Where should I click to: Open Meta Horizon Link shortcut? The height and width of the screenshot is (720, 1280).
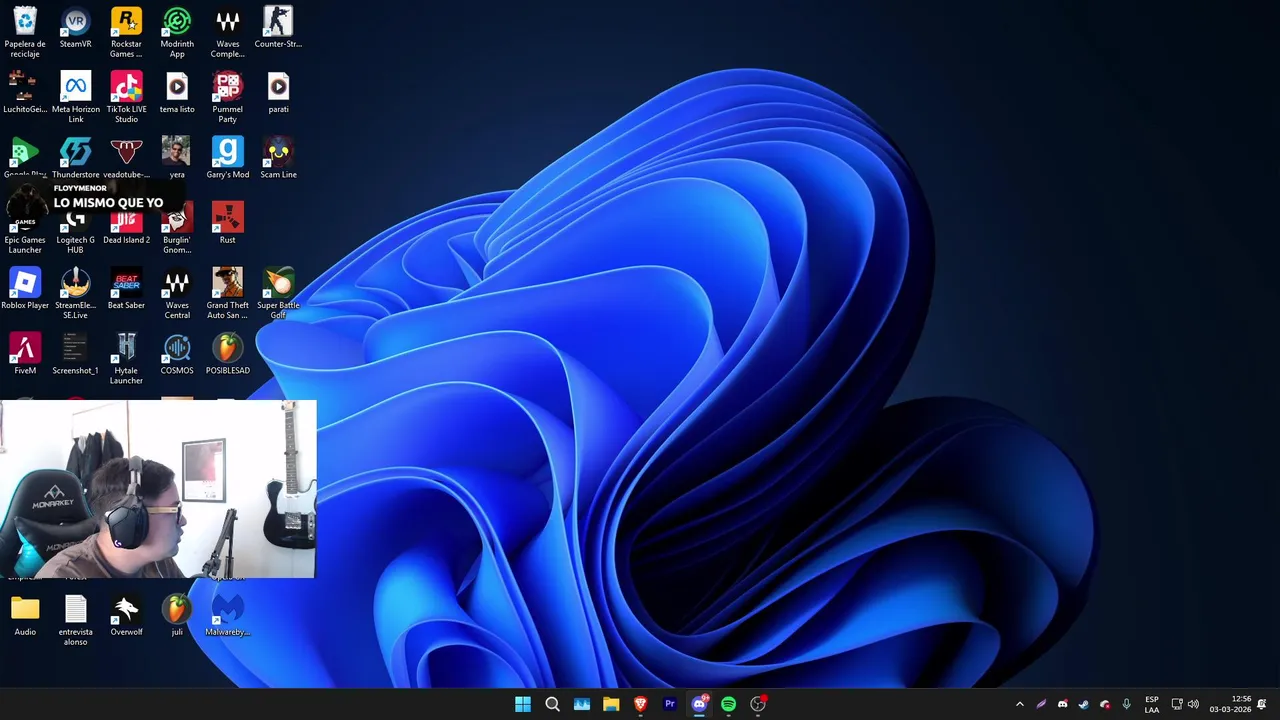click(x=76, y=98)
